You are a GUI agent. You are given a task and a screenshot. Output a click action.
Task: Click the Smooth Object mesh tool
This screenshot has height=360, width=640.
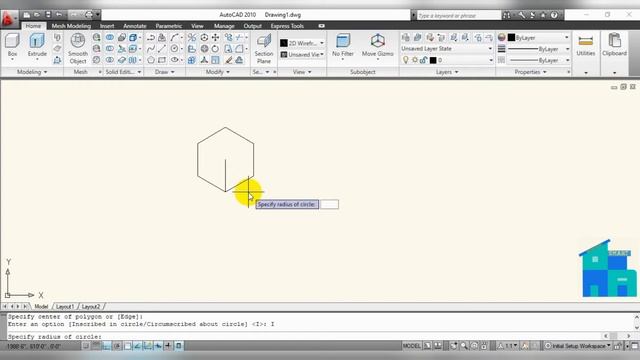78,49
